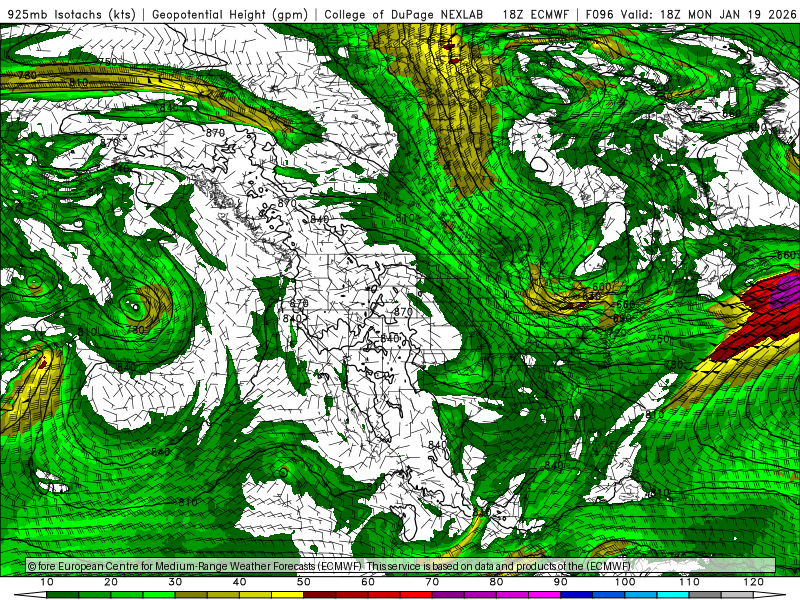Click the "70" legend scale label

click(432, 582)
